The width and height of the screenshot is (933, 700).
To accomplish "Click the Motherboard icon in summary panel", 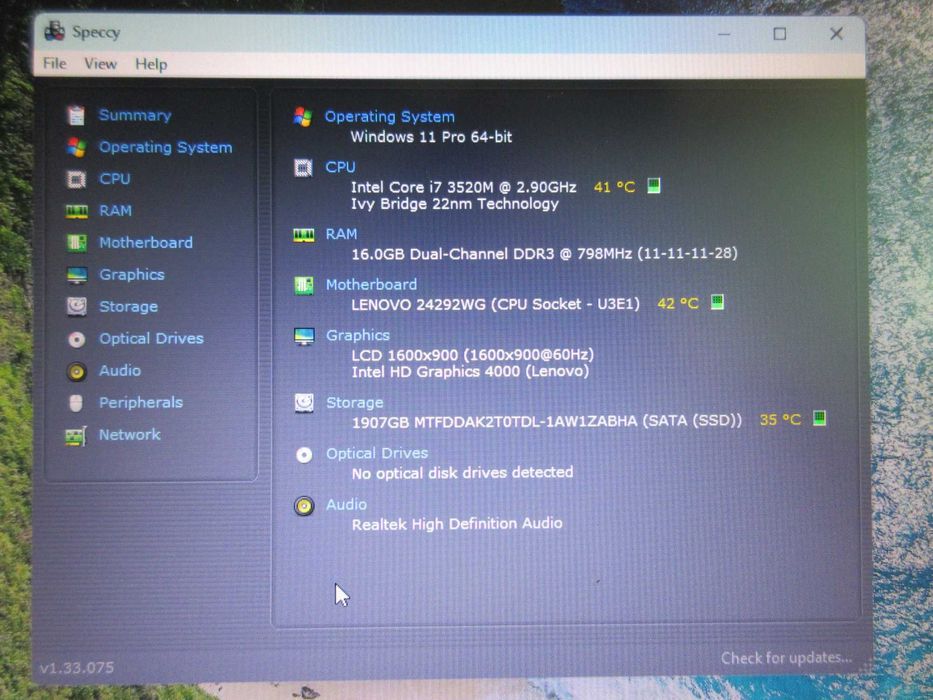I will pyautogui.click(x=304, y=286).
